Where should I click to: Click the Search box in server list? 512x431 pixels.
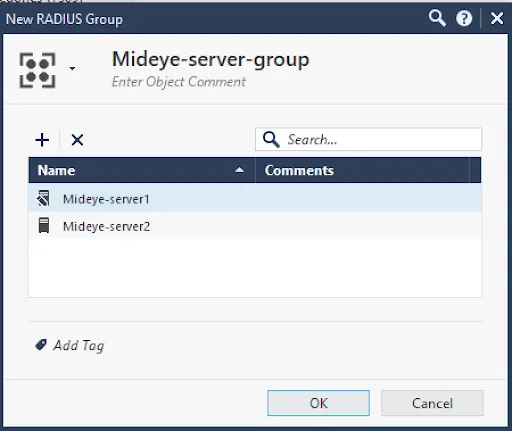[x=368, y=139]
